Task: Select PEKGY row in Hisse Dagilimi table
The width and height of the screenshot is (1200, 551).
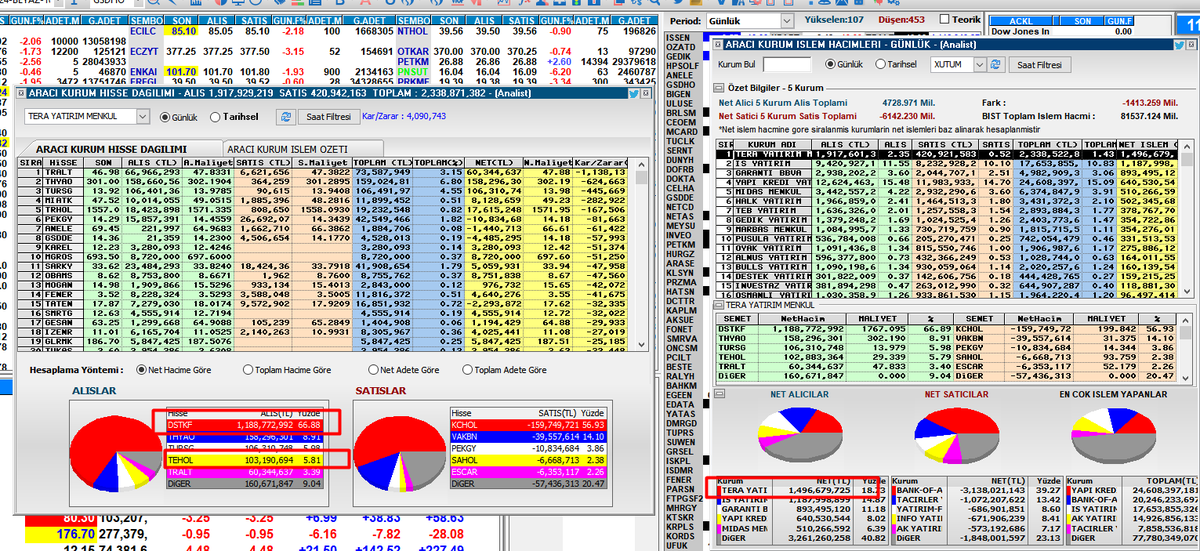Action: [x=322, y=217]
